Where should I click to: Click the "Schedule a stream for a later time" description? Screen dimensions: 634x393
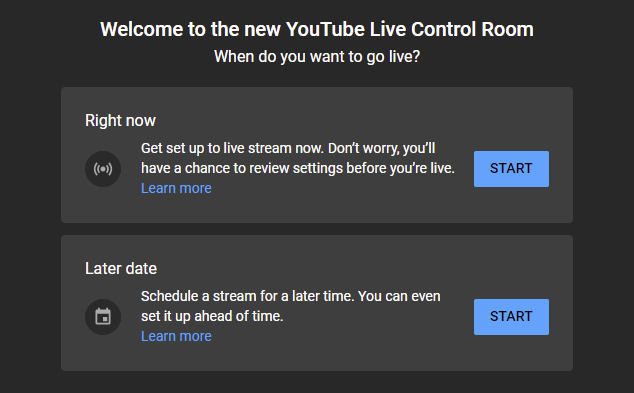coord(290,306)
